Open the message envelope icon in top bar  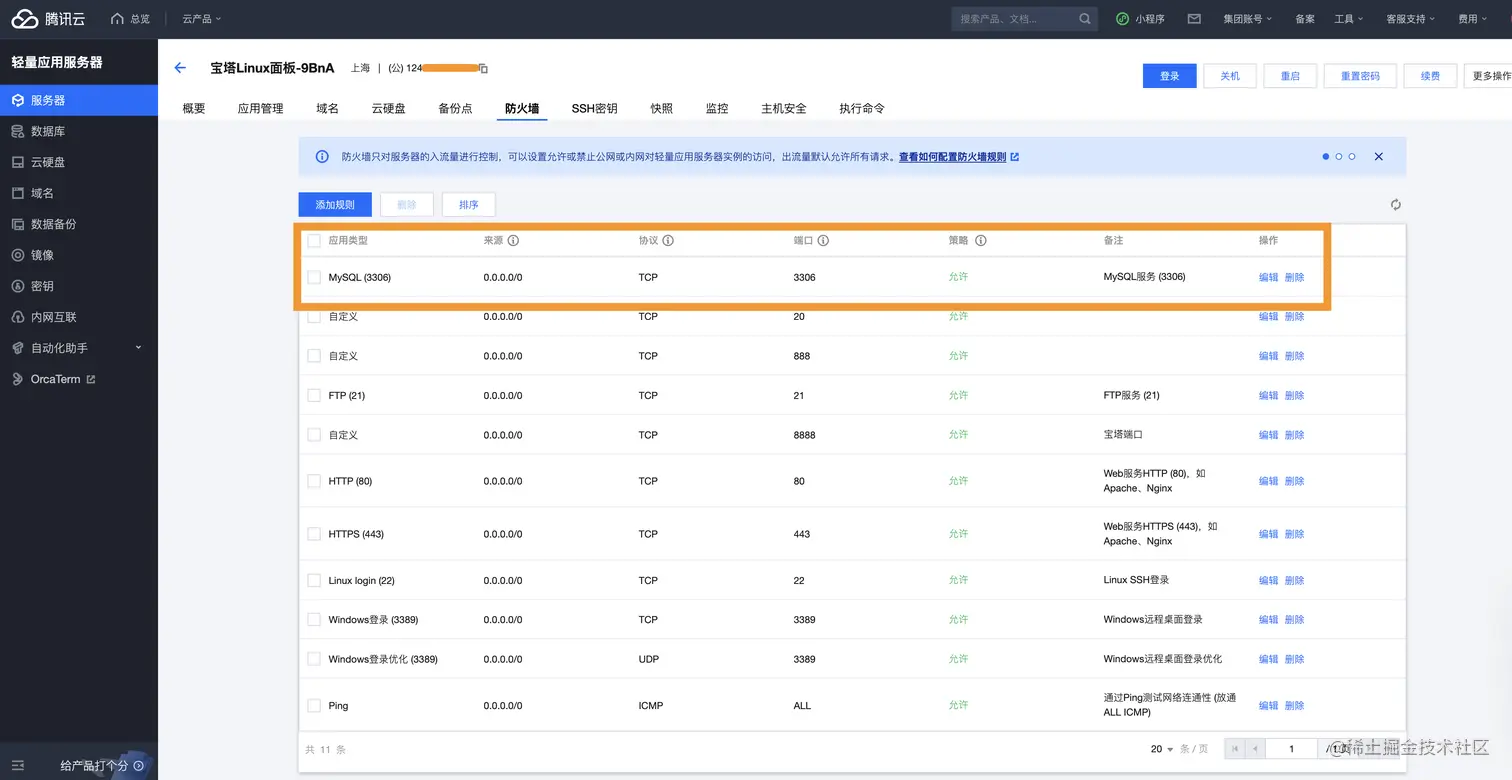1194,19
